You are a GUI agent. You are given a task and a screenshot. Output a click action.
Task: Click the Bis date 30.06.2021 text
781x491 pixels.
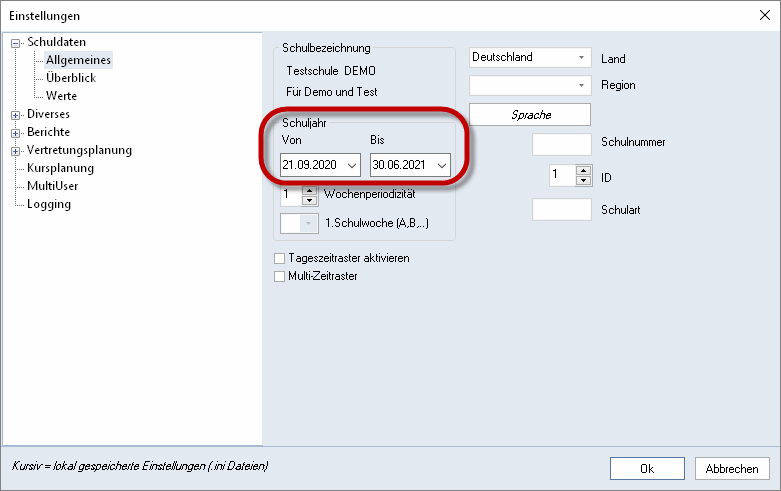[399, 165]
